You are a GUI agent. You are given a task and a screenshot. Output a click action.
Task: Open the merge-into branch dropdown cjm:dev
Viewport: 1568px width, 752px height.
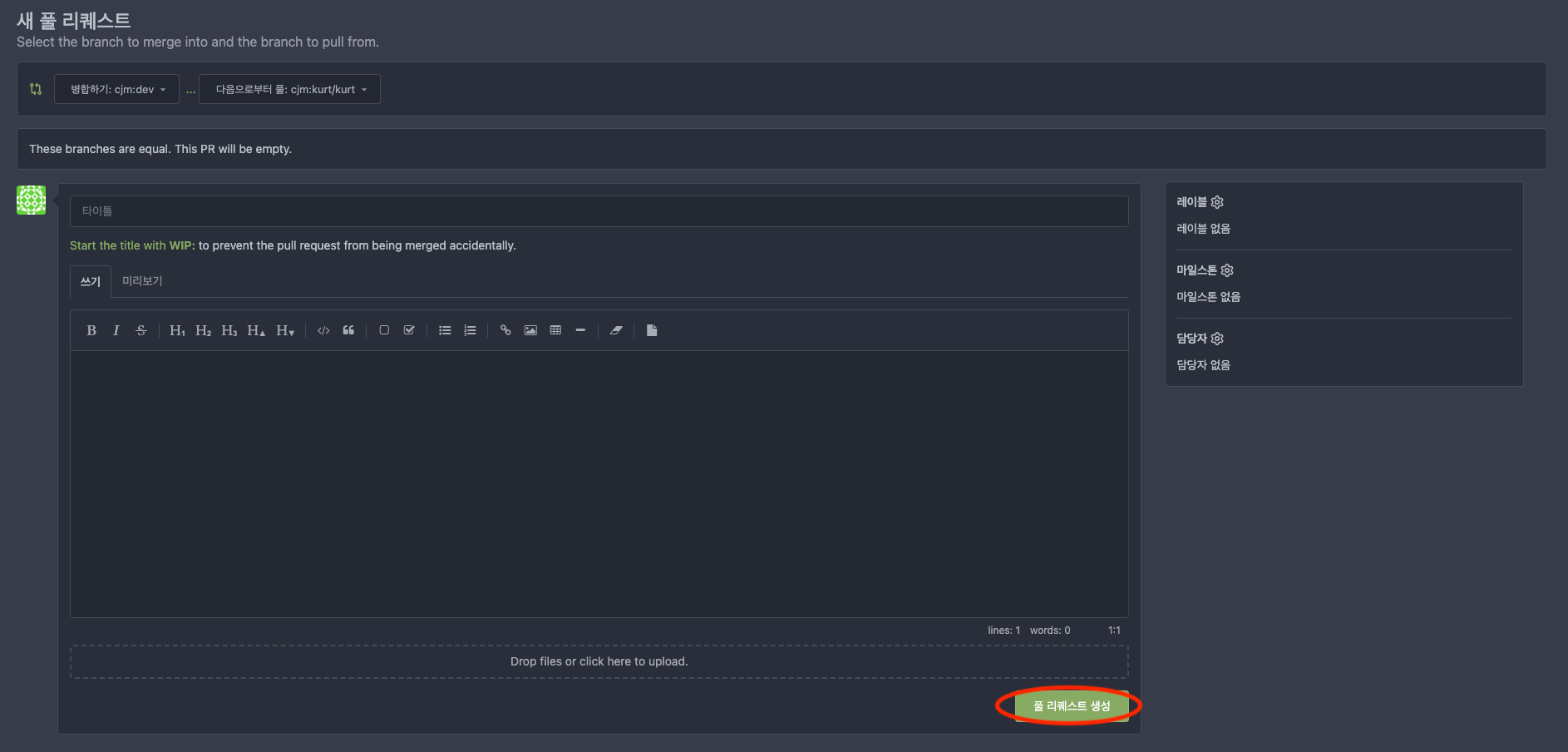117,89
